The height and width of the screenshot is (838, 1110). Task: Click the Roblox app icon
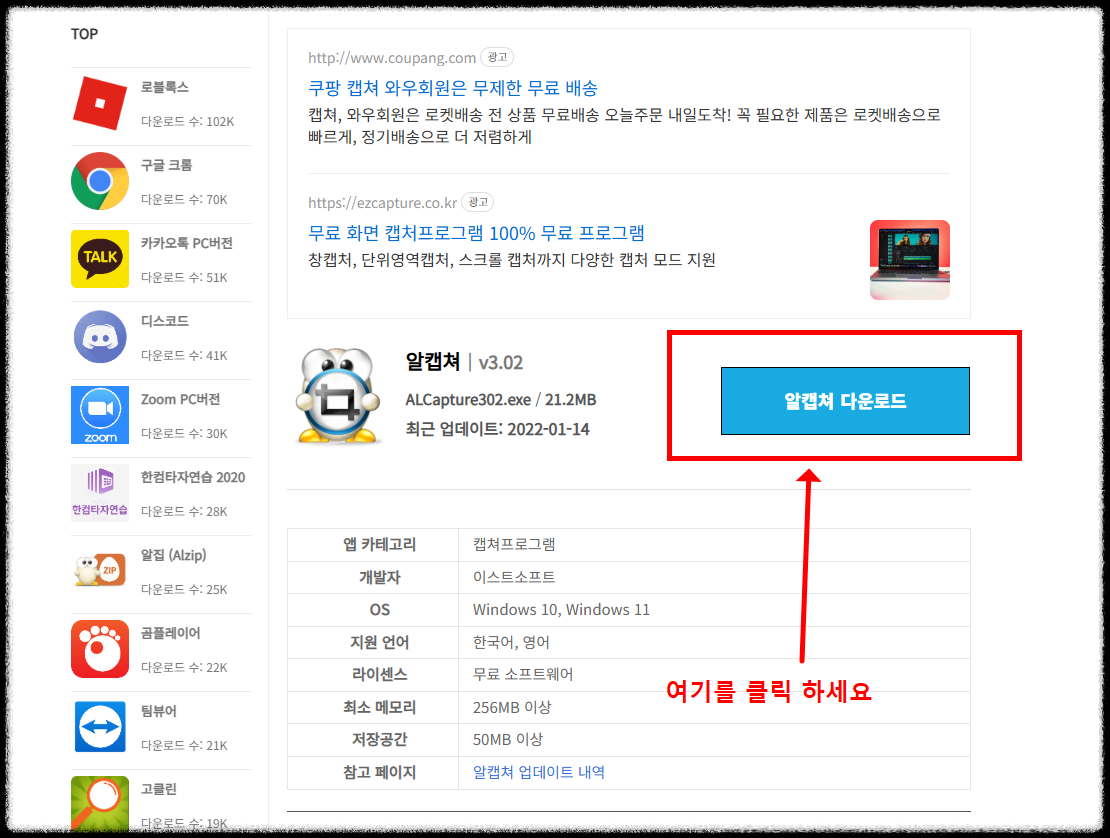pos(100,103)
